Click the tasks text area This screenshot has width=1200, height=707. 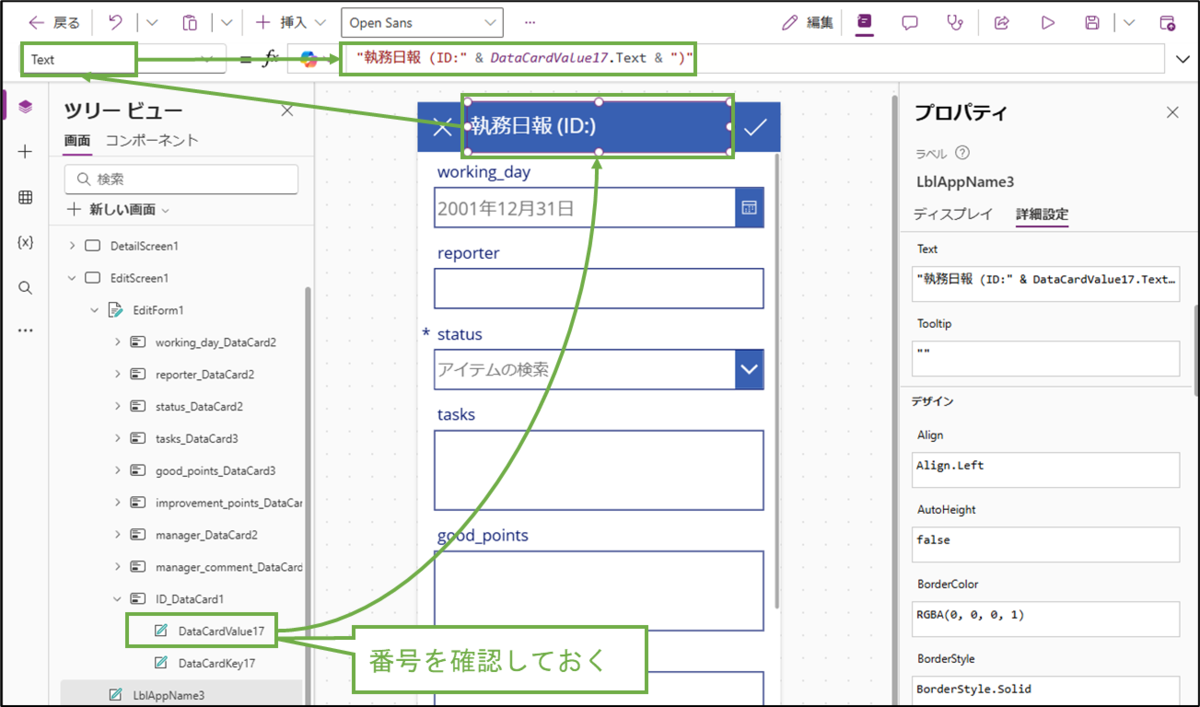pyautogui.click(x=599, y=470)
